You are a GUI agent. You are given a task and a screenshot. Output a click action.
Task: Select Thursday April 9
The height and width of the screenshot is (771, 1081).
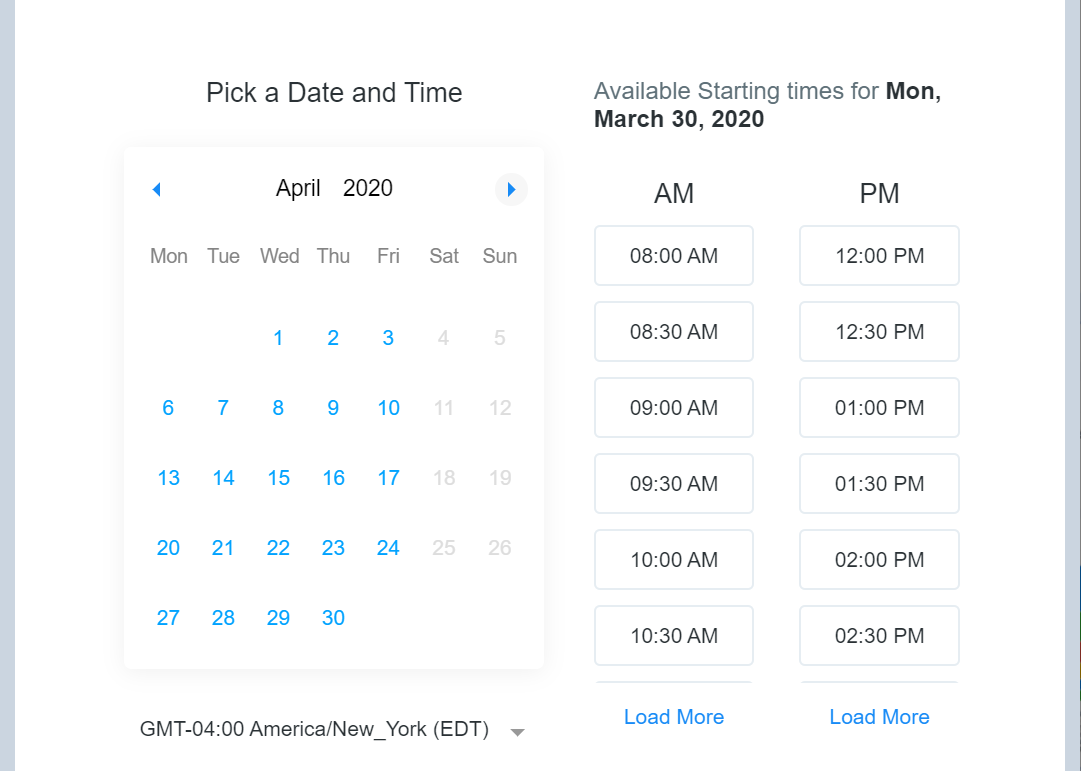tap(333, 408)
